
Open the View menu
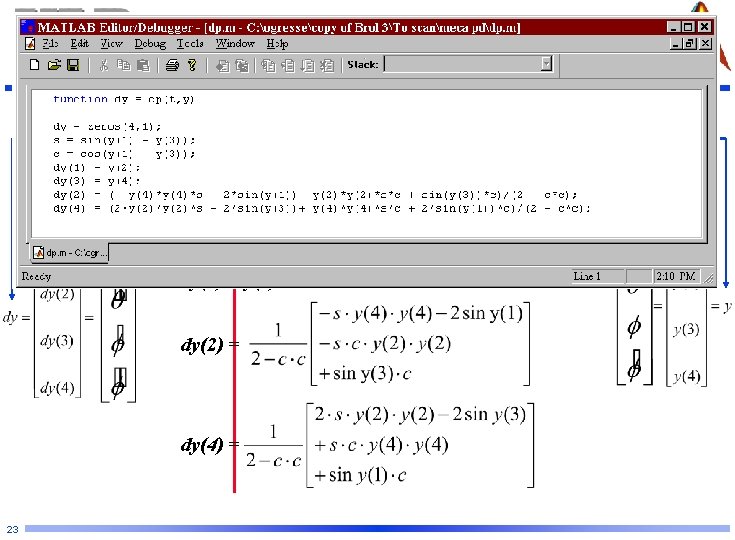[112, 44]
